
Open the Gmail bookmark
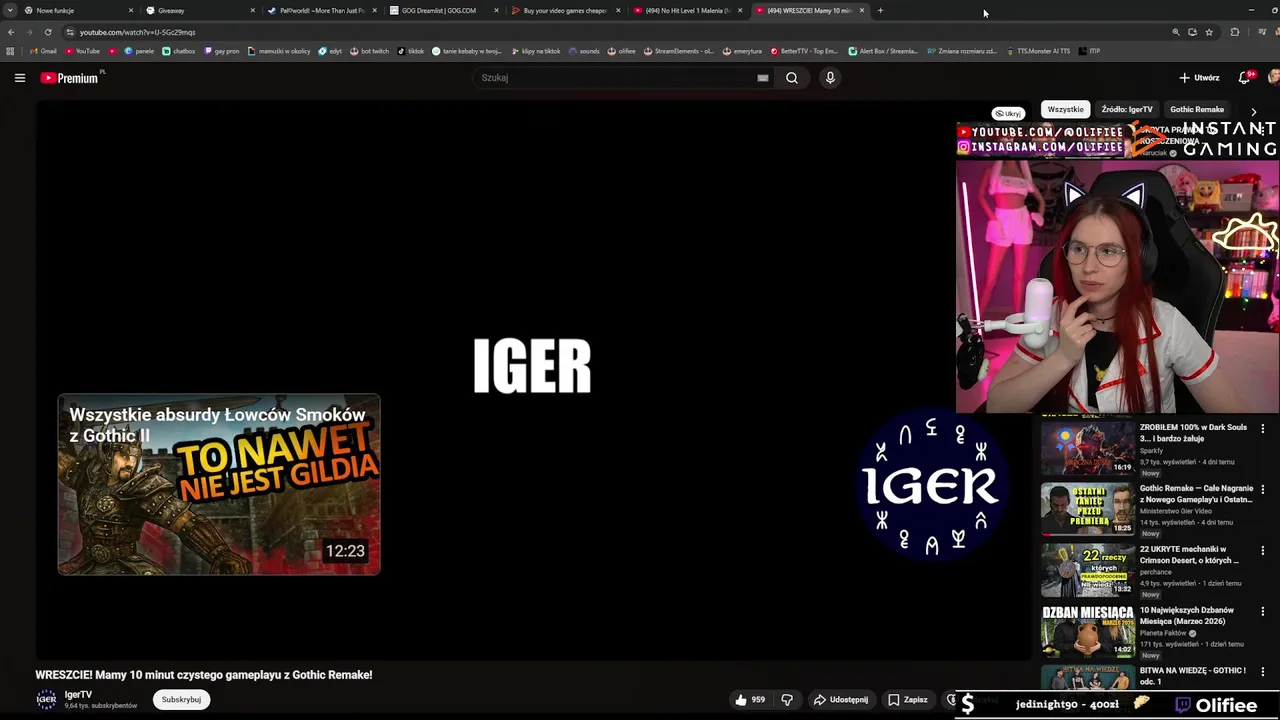tap(43, 51)
